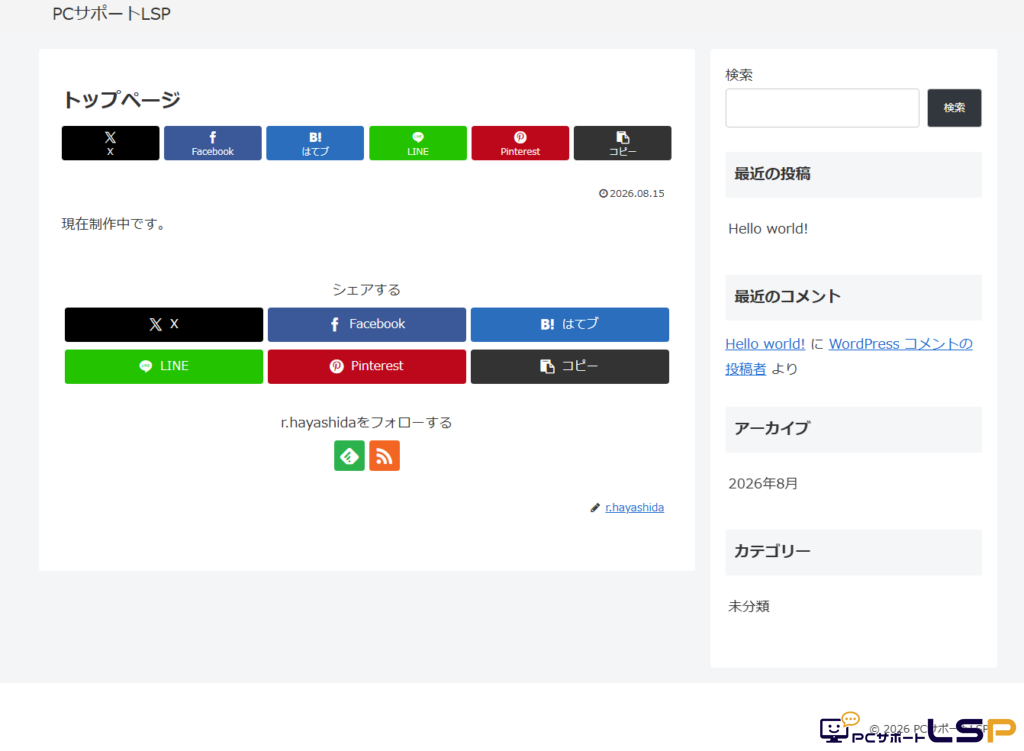
Task: Open WordPress コメントの投稿者 link
Action: (901, 344)
